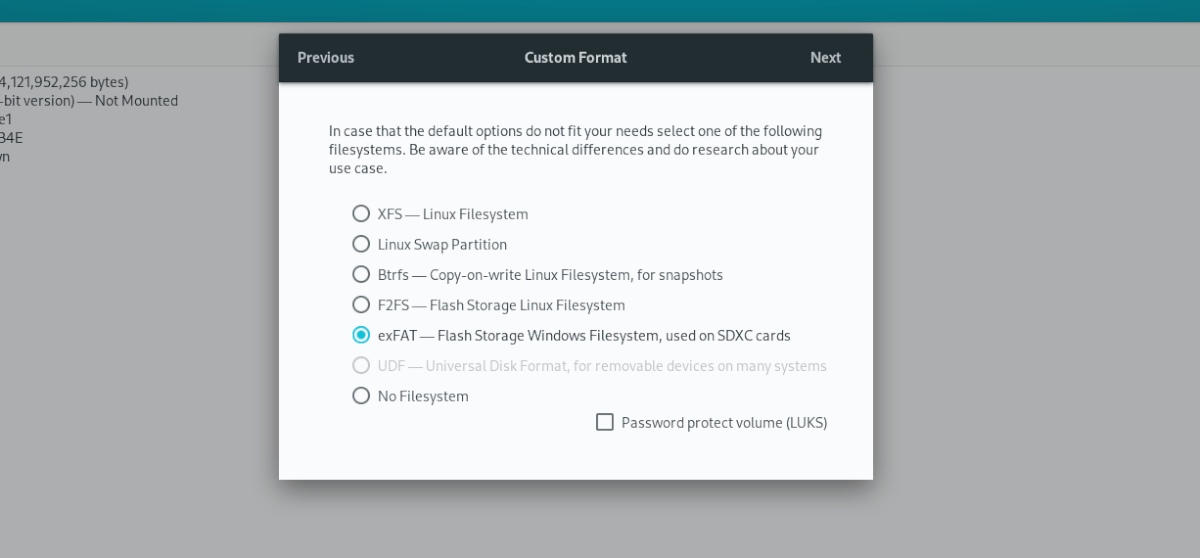
Task: Pick the F2FS radio button
Action: [x=361, y=305]
